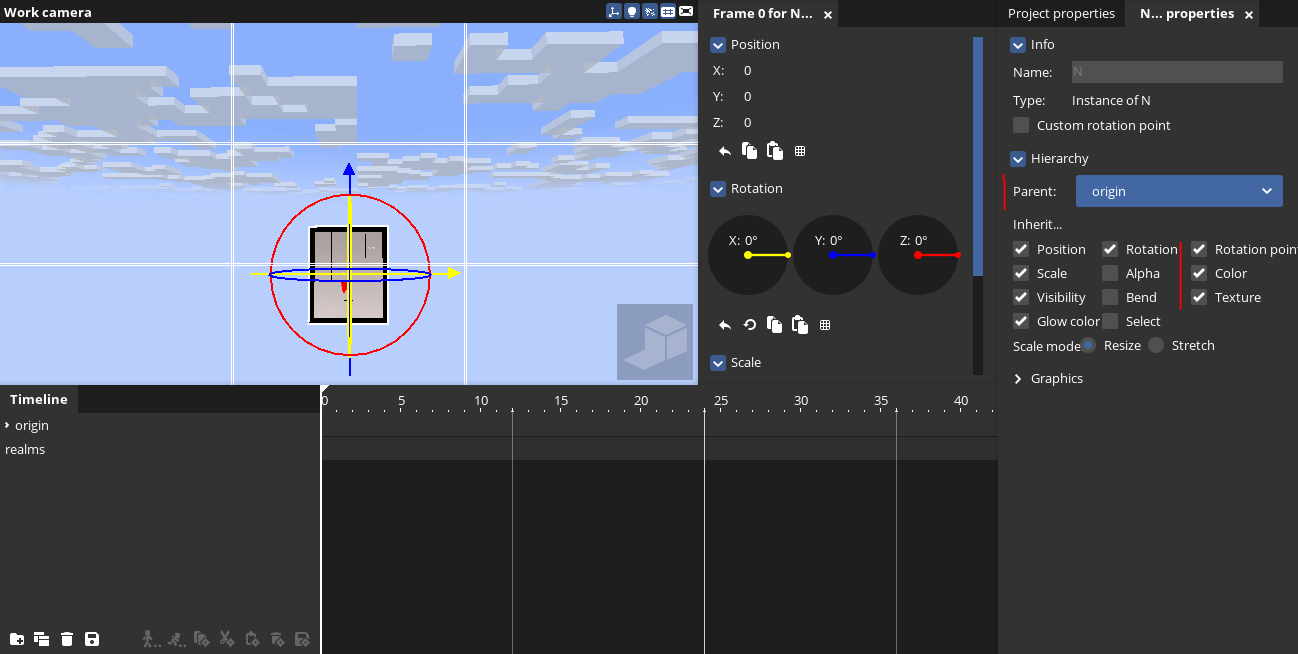This screenshot has height=654, width=1298.
Task: Copy the Position values
Action: click(x=750, y=151)
